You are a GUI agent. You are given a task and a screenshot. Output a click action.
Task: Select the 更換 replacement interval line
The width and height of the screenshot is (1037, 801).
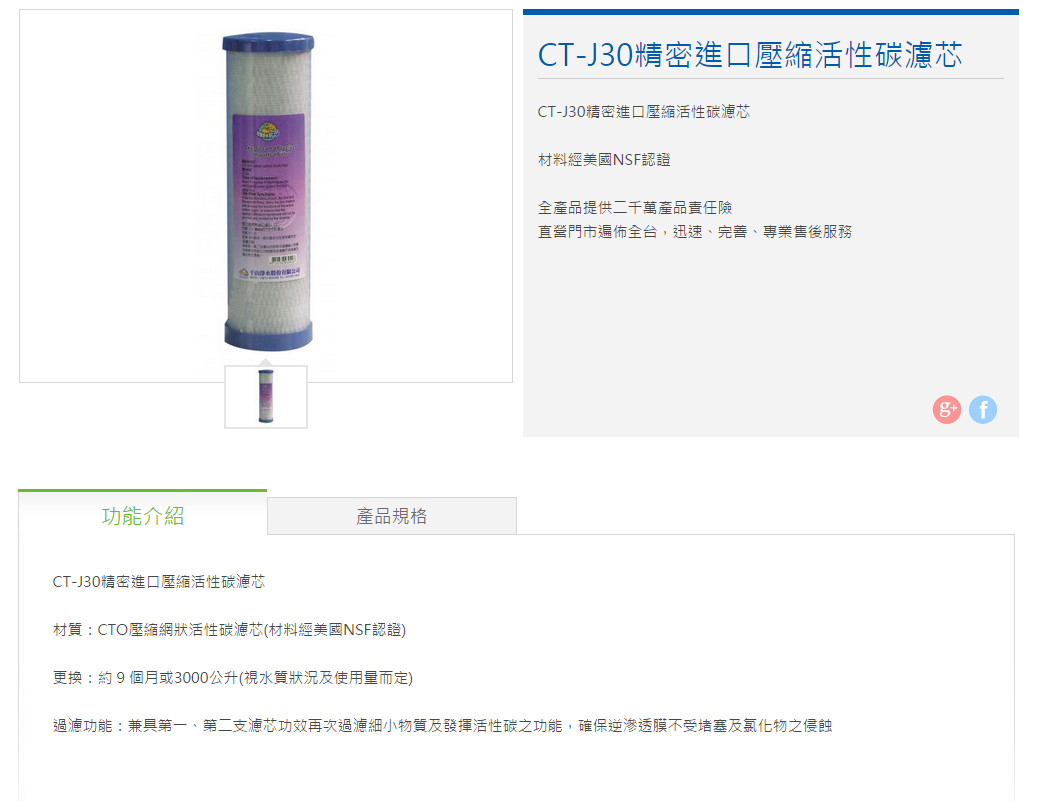point(233,677)
